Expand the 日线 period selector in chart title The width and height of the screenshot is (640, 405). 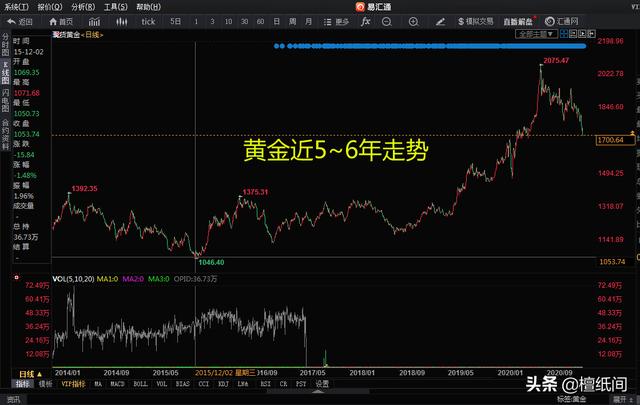click(96, 34)
